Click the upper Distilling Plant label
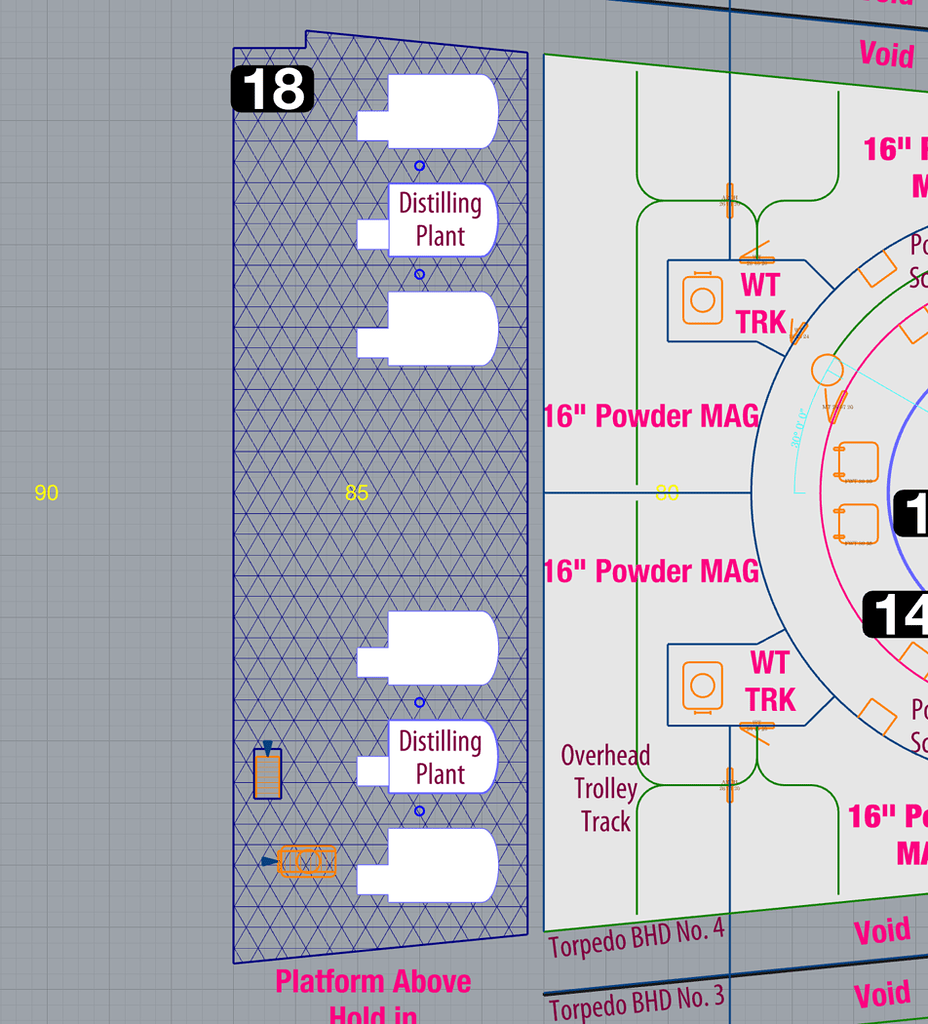Viewport: 928px width, 1024px height. (438, 217)
